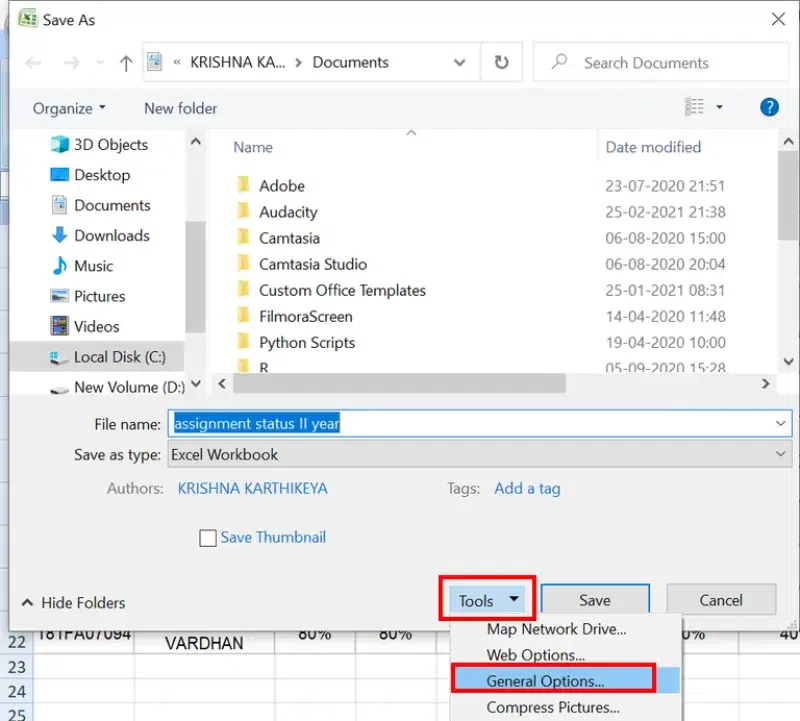Edit the author KRISHNA KARTHIKEYA
The image size is (800, 721).
(x=253, y=488)
